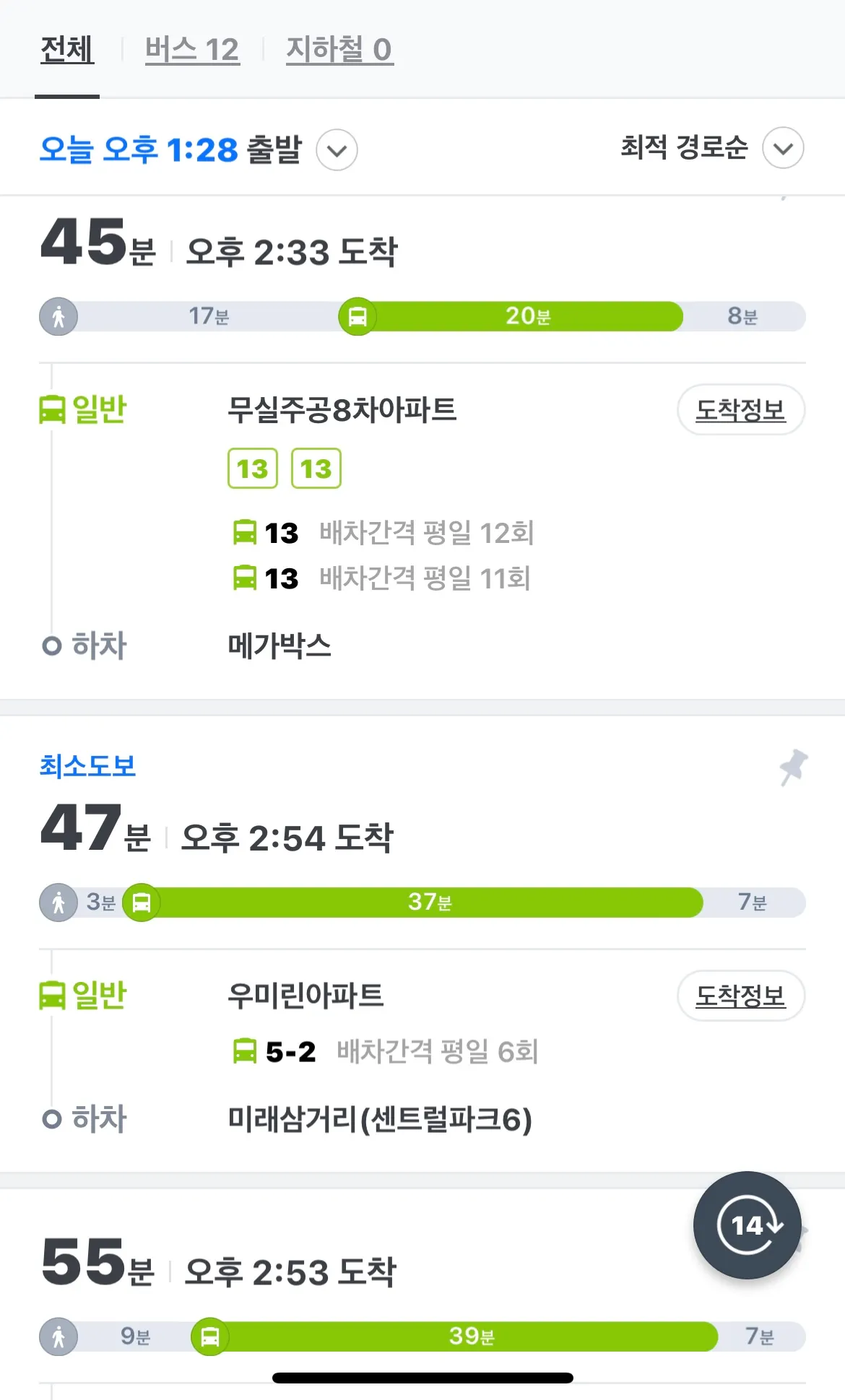The height and width of the screenshot is (1400, 845).
Task: Switch to the 버스 12 tab
Action: [192, 50]
